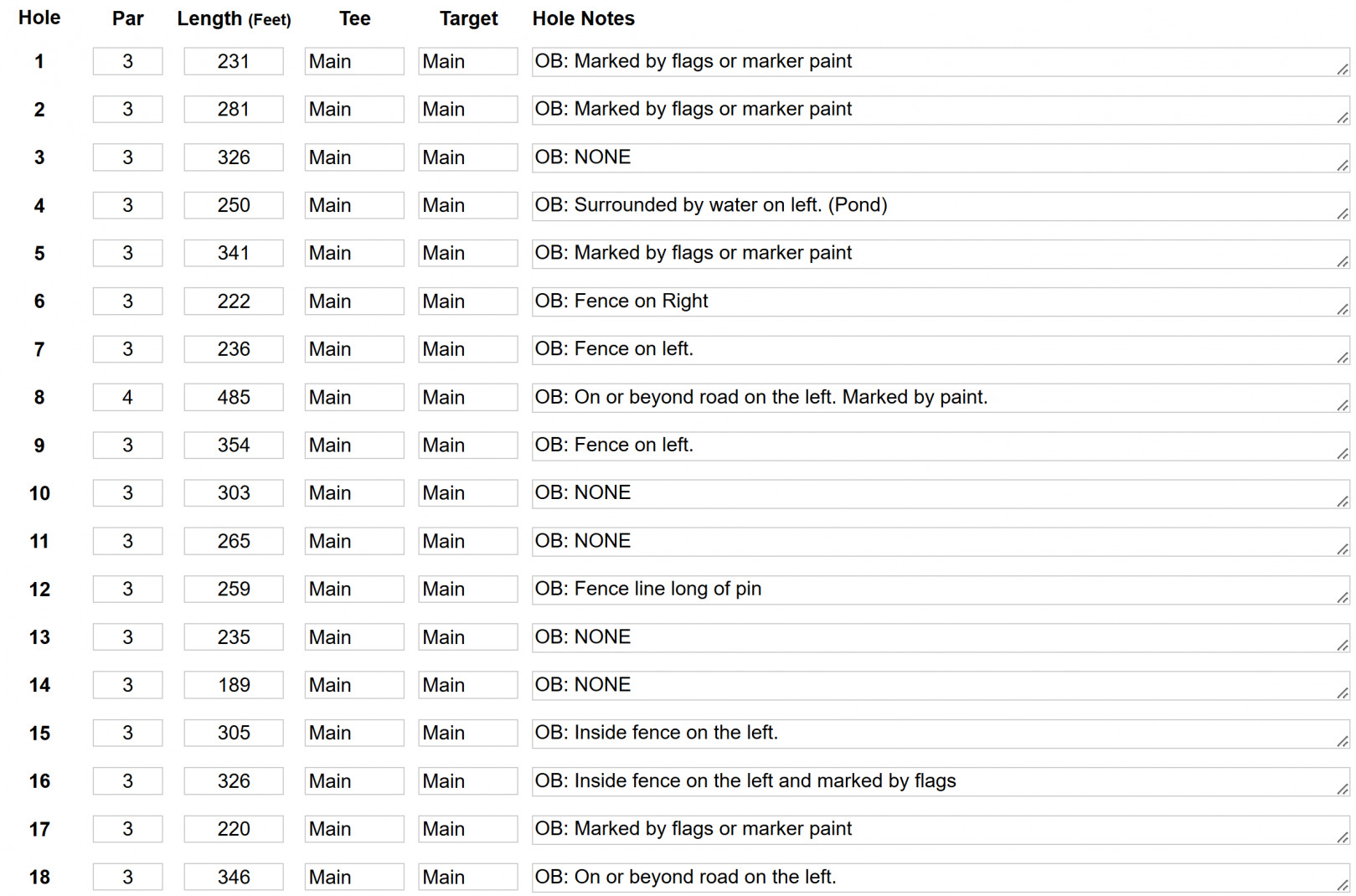Select the hole 12 notes about fence line
Image resolution: width=1356 pixels, height=896 pixels.
coord(941,590)
